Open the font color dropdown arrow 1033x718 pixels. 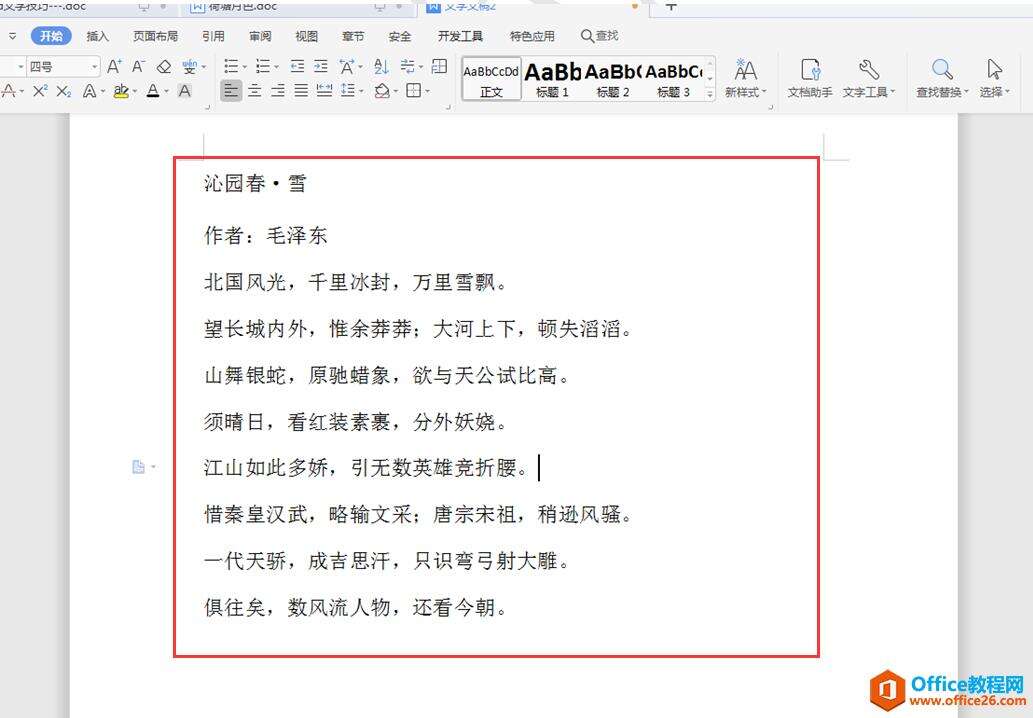(x=167, y=92)
